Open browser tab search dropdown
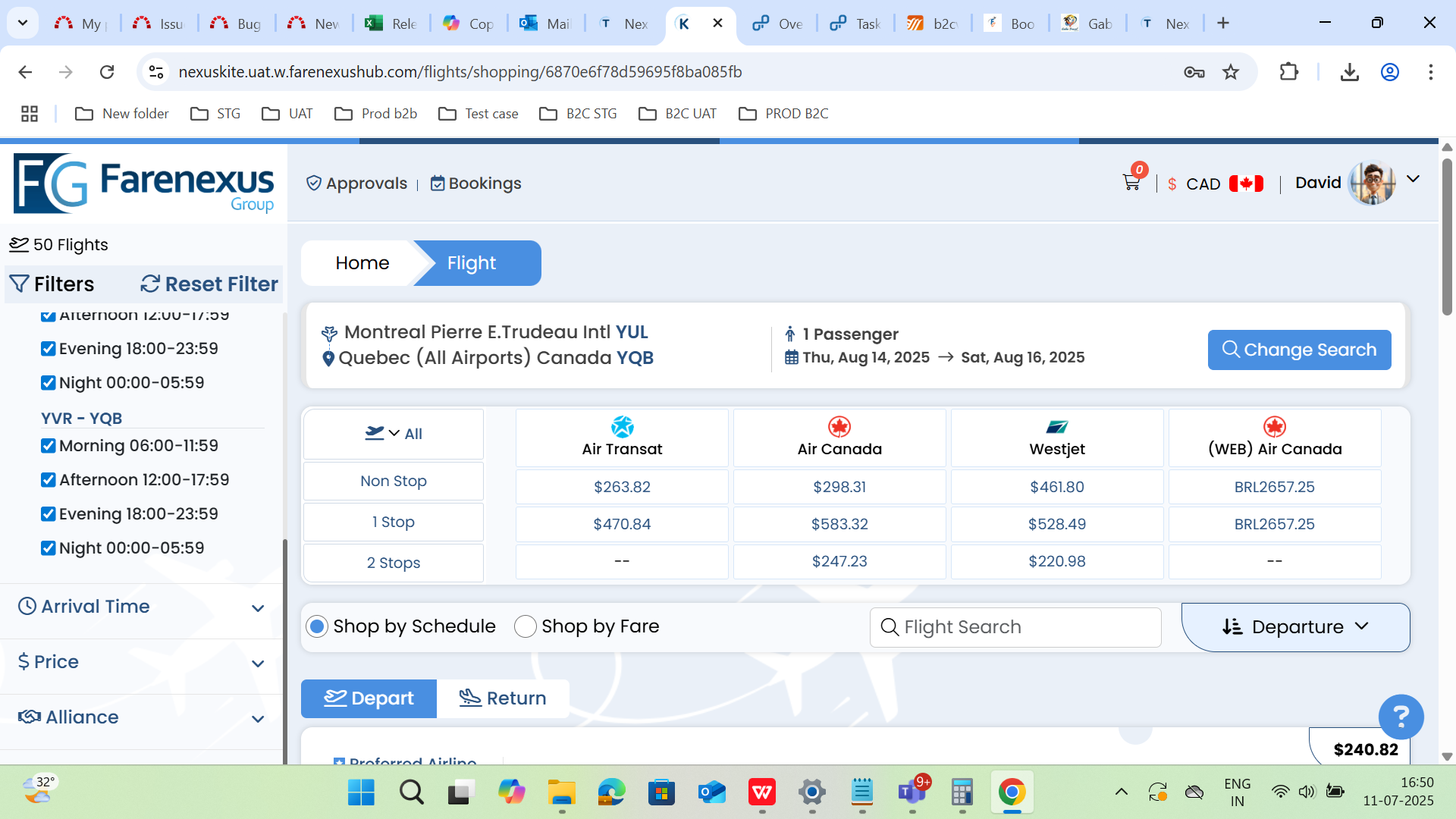 (23, 24)
